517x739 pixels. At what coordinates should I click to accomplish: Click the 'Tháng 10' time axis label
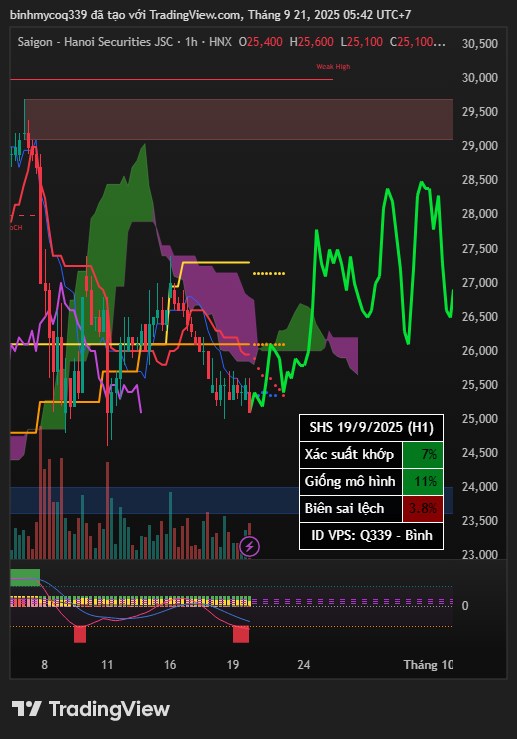point(428,665)
